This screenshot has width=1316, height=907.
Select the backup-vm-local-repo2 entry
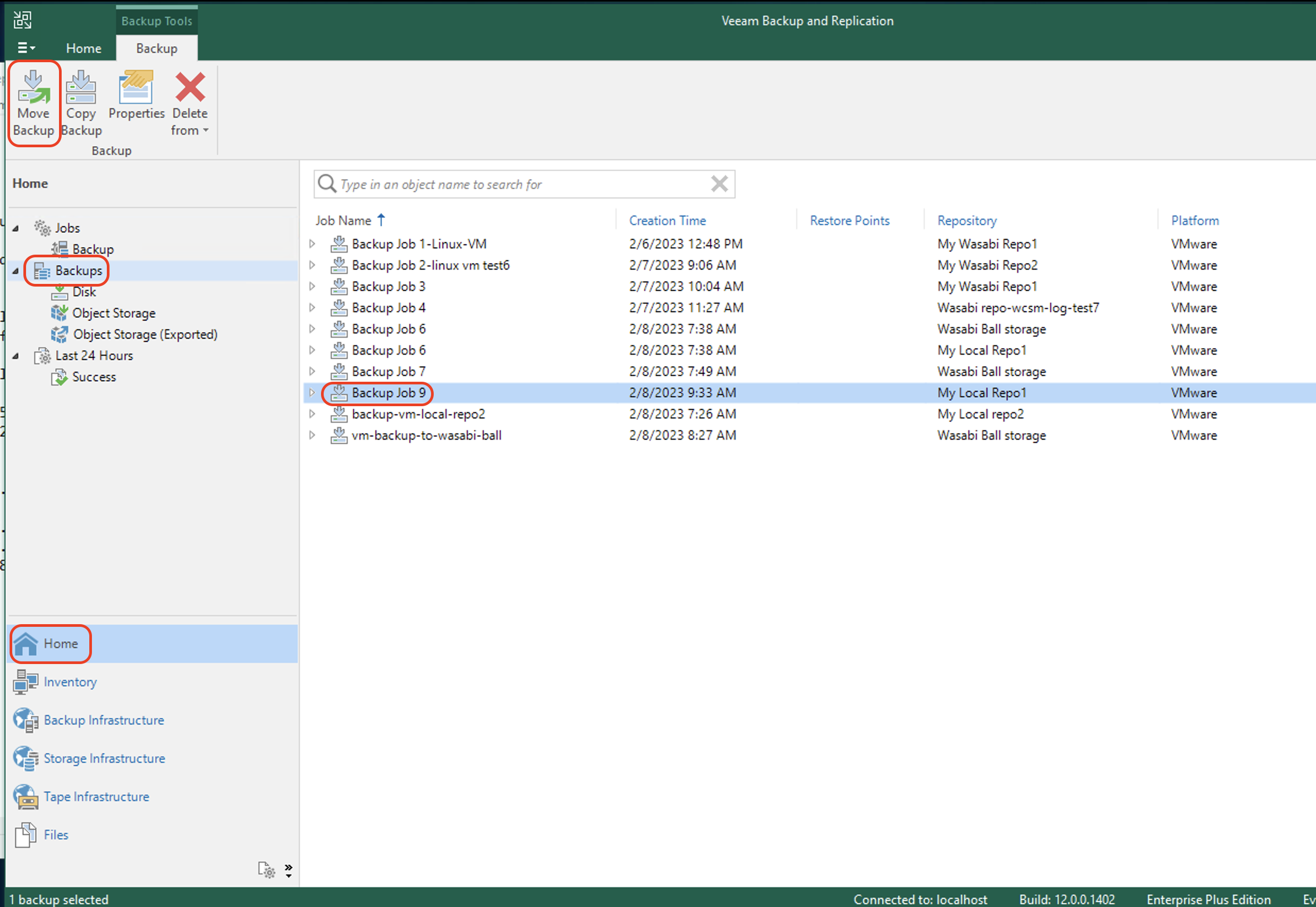point(419,414)
